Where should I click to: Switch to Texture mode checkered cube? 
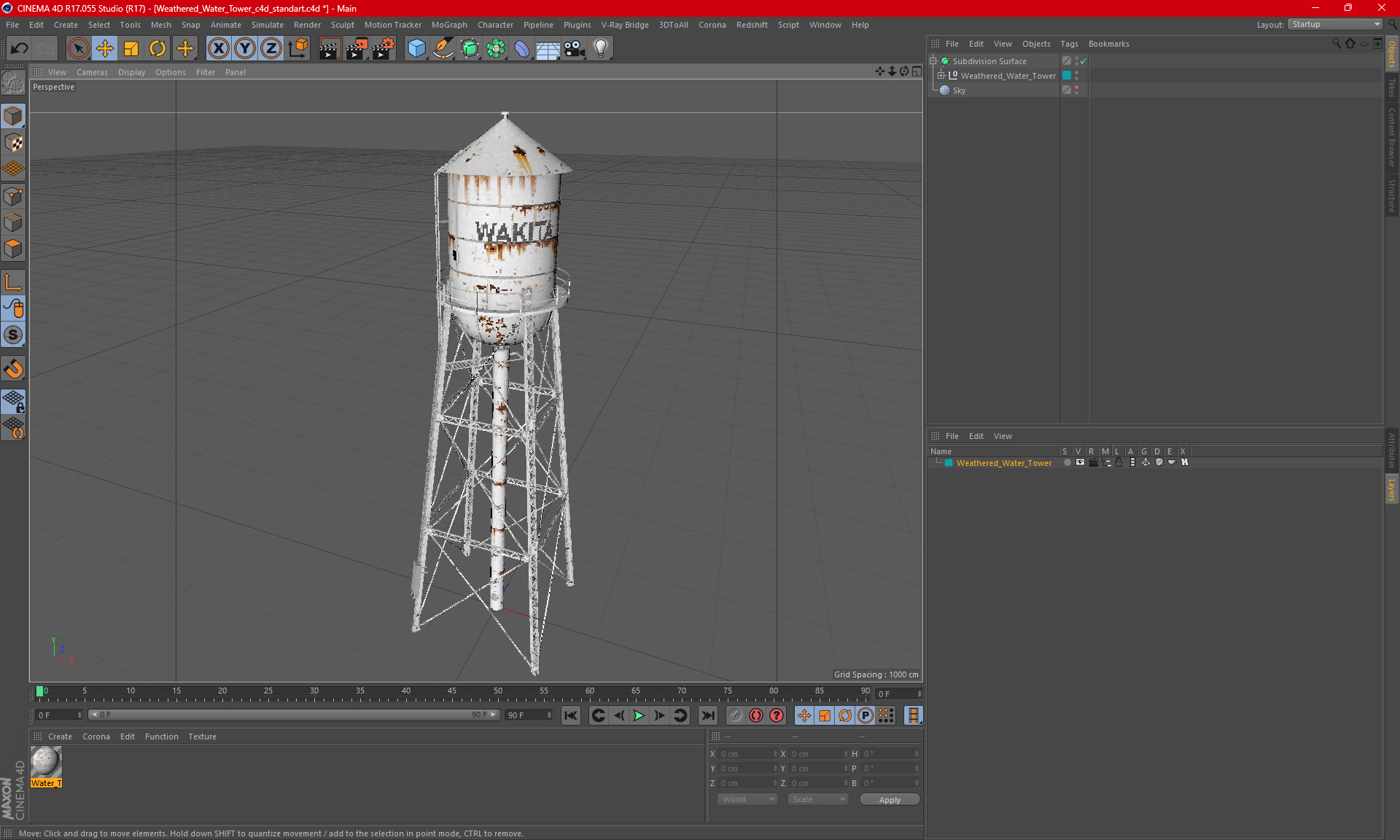(13, 143)
